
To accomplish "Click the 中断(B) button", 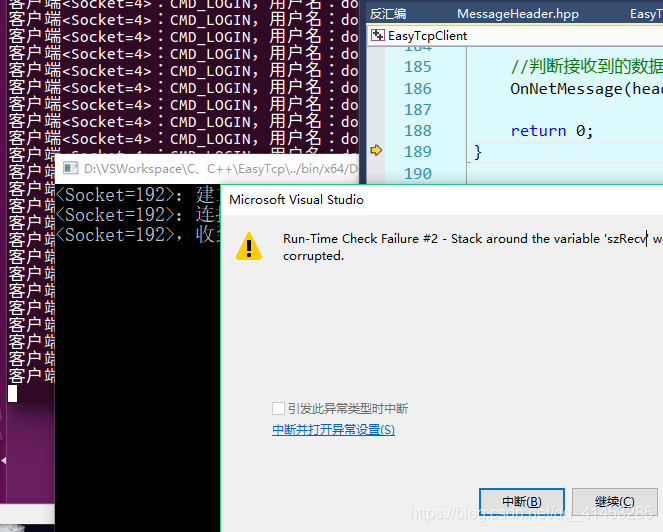I will click(x=522, y=502).
